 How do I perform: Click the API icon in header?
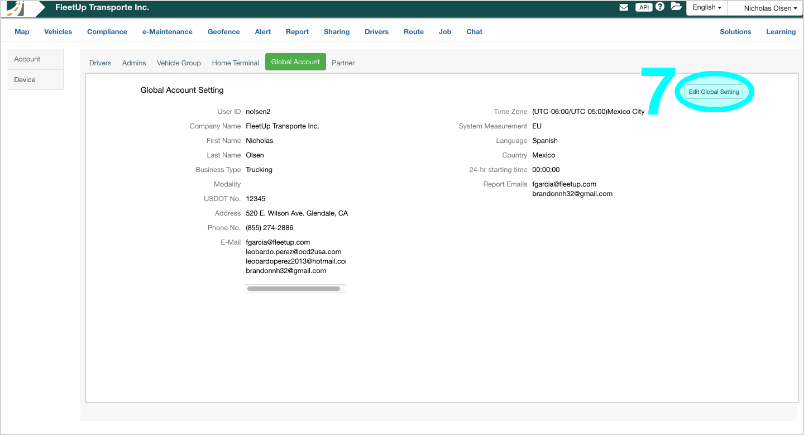click(x=644, y=8)
